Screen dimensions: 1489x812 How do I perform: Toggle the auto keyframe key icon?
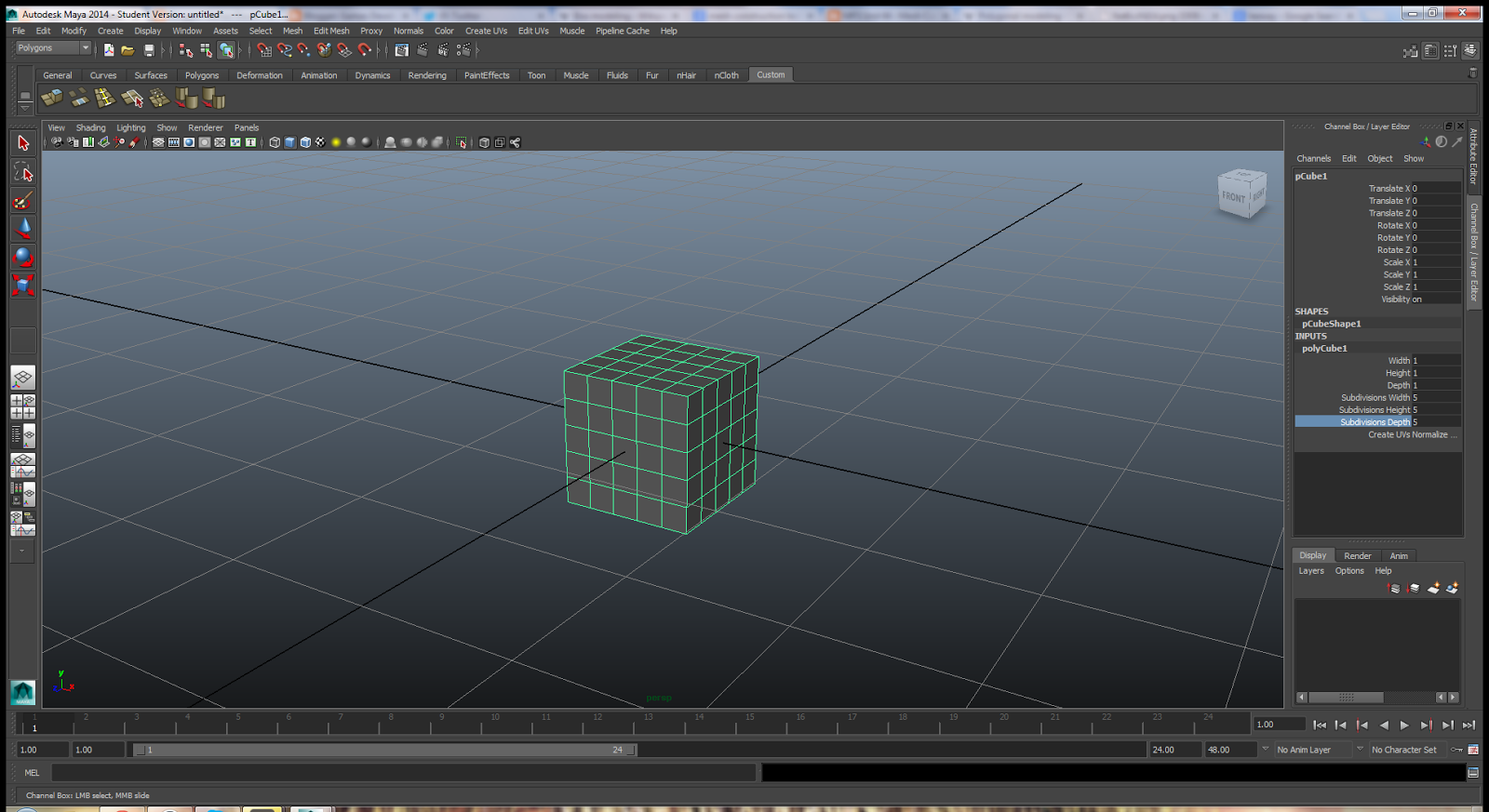1457,750
